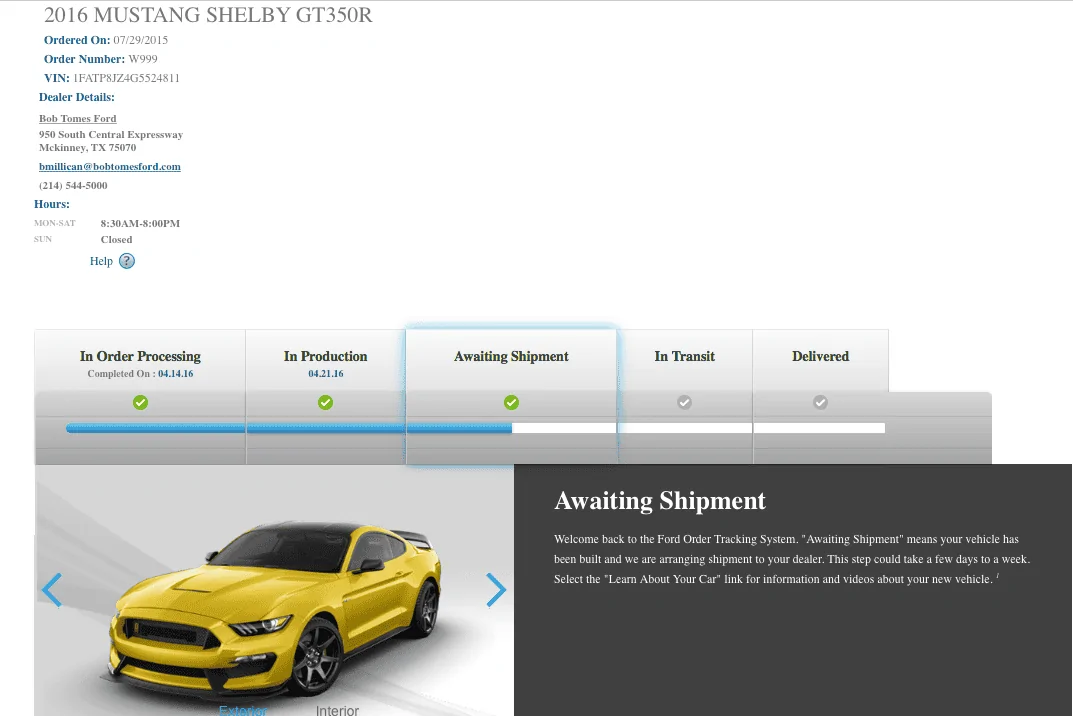Click the Sunday Closed hours text
1073x716 pixels.
click(x=116, y=240)
